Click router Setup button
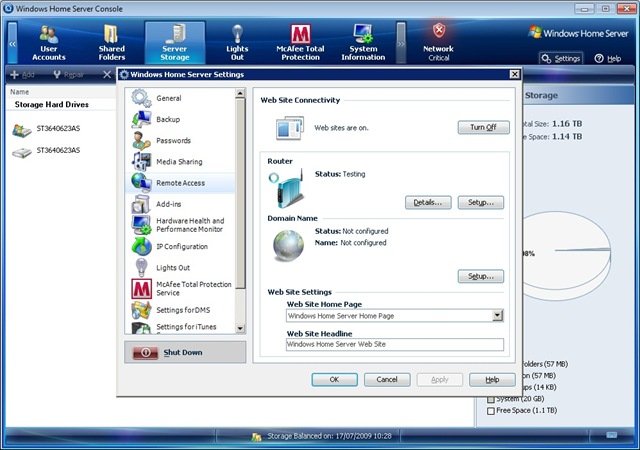The height and width of the screenshot is (450, 640). coord(481,203)
